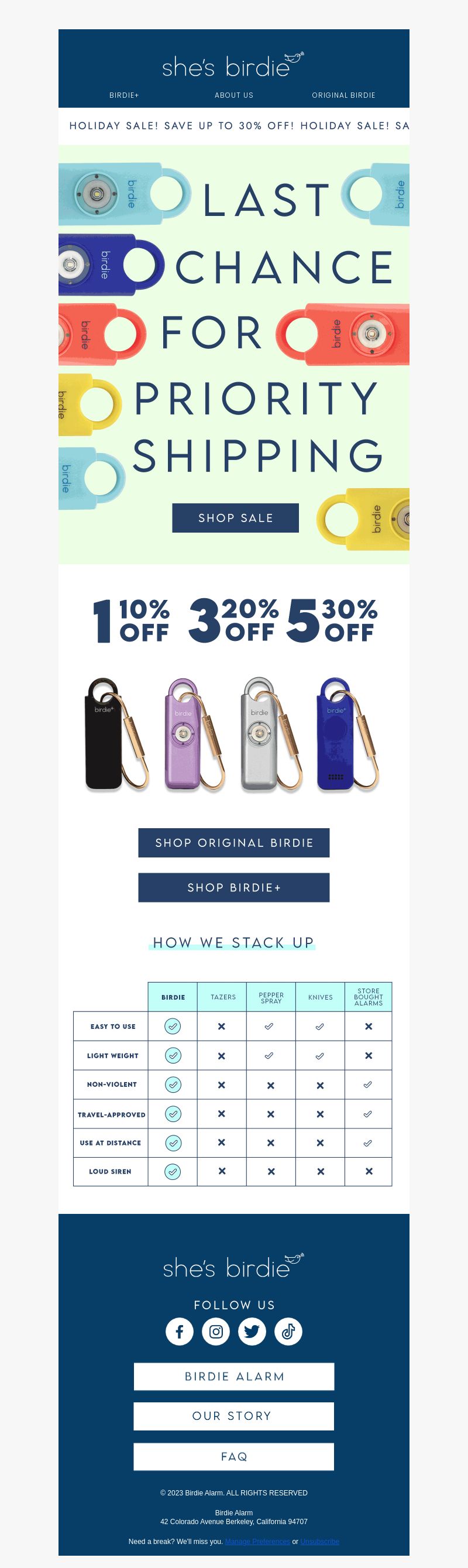The image size is (468, 1568).
Task: Open the BIRDIE+ navigation link
Action: pos(124,95)
